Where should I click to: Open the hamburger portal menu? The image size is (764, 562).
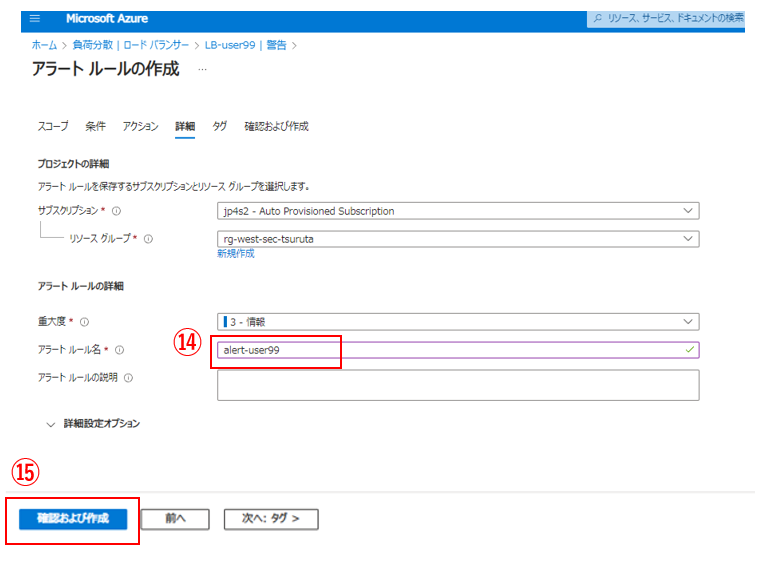point(35,19)
